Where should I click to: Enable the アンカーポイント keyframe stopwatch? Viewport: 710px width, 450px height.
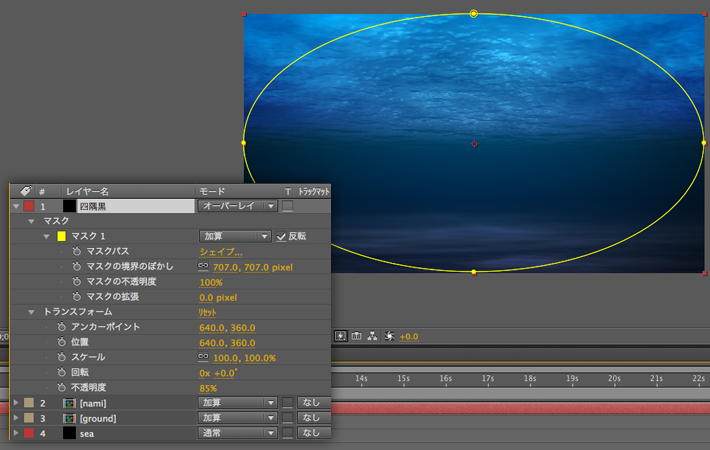point(62,327)
